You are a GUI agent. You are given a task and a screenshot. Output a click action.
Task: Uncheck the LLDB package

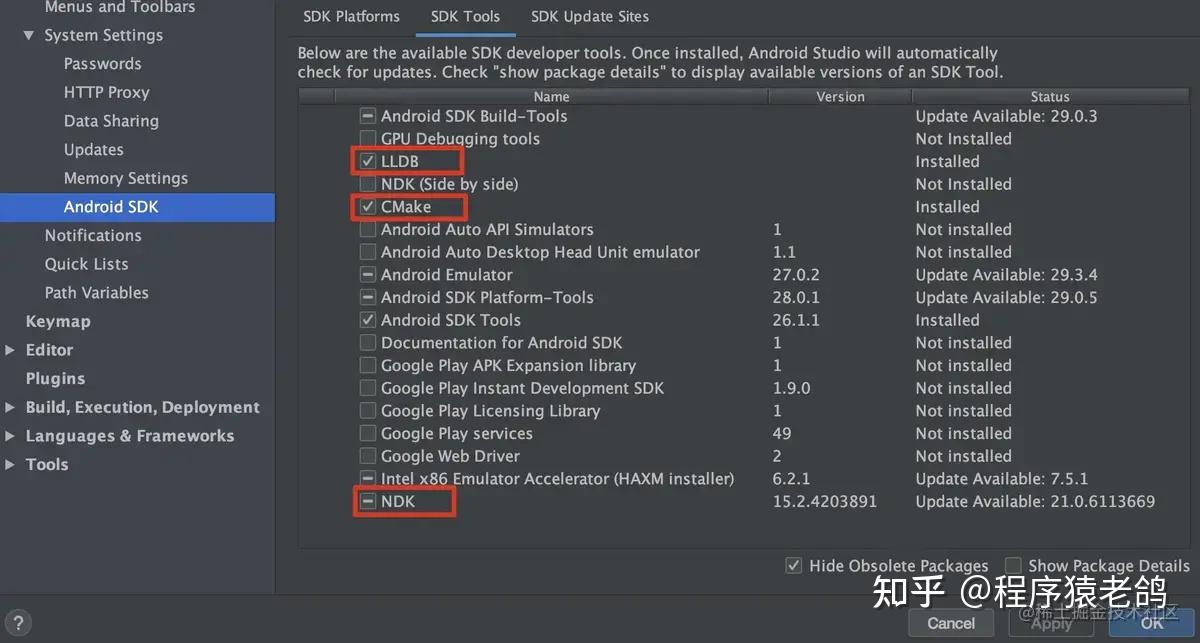pyautogui.click(x=369, y=161)
